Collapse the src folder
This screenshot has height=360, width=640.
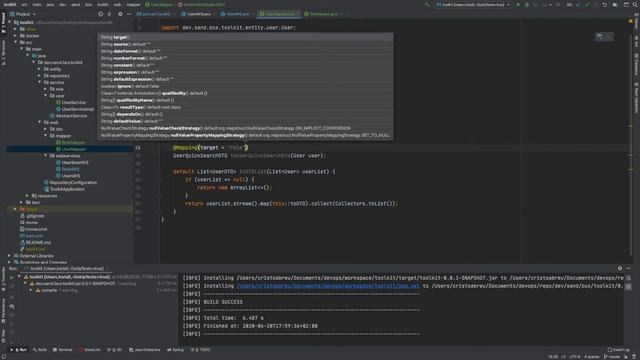(16, 42)
